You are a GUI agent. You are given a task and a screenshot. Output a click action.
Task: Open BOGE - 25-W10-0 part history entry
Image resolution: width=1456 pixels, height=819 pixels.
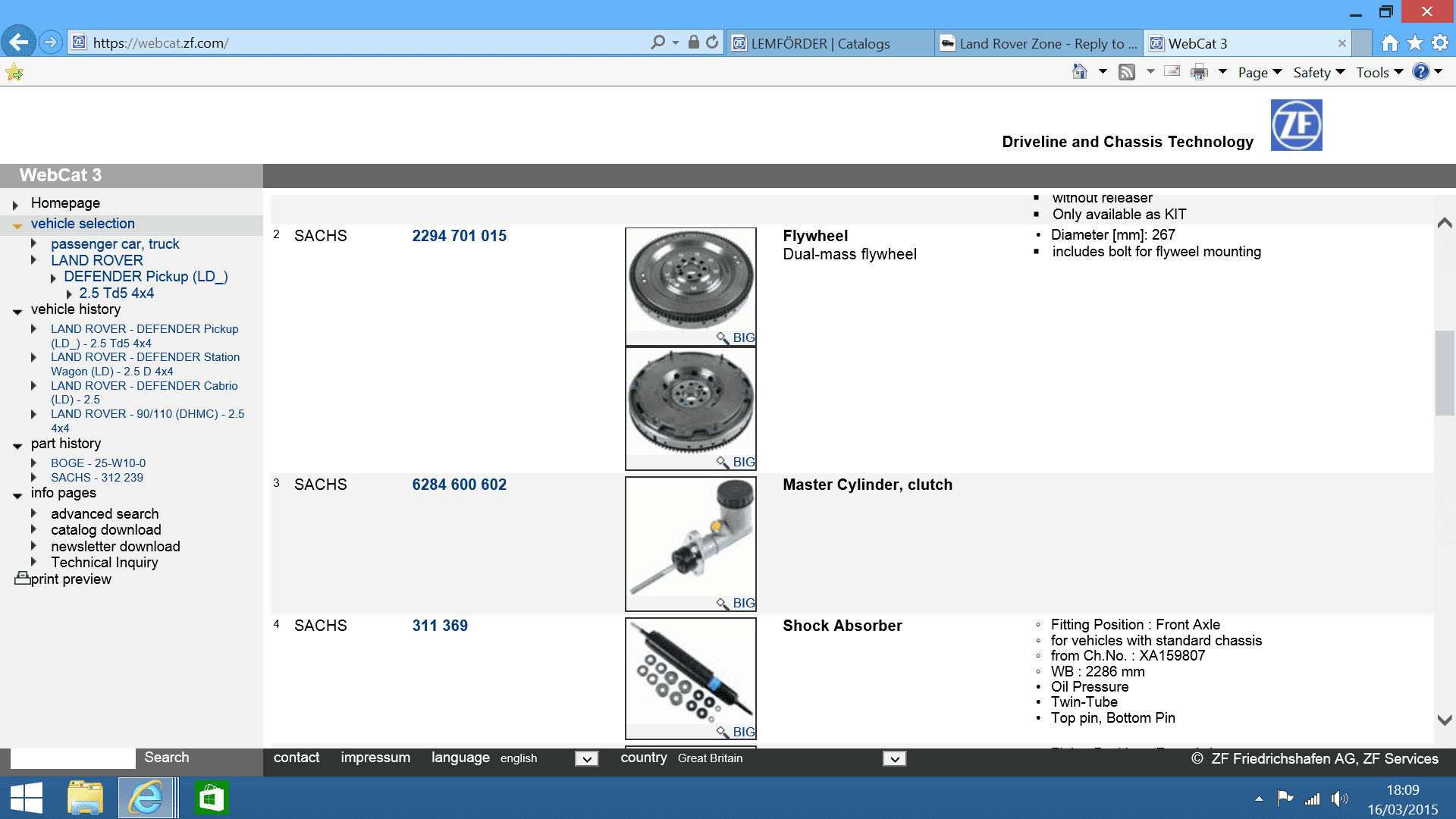[98, 463]
